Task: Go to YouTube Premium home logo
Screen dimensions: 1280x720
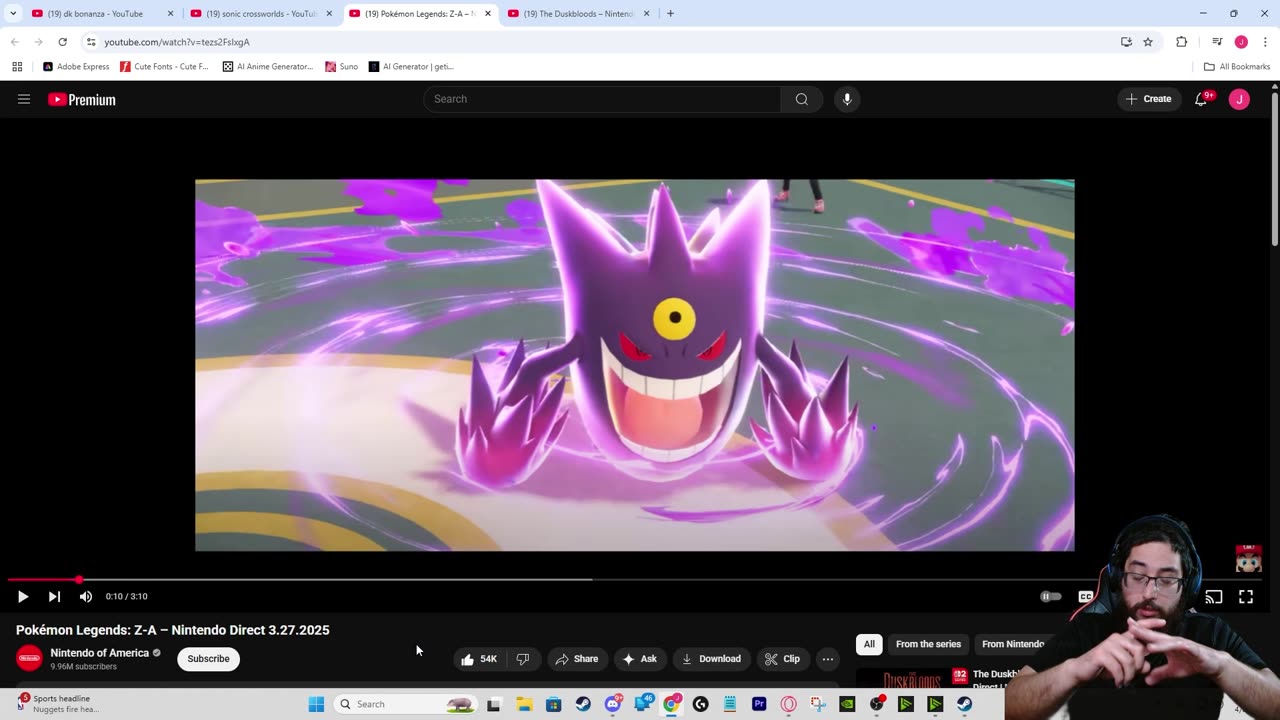Action: (x=82, y=99)
